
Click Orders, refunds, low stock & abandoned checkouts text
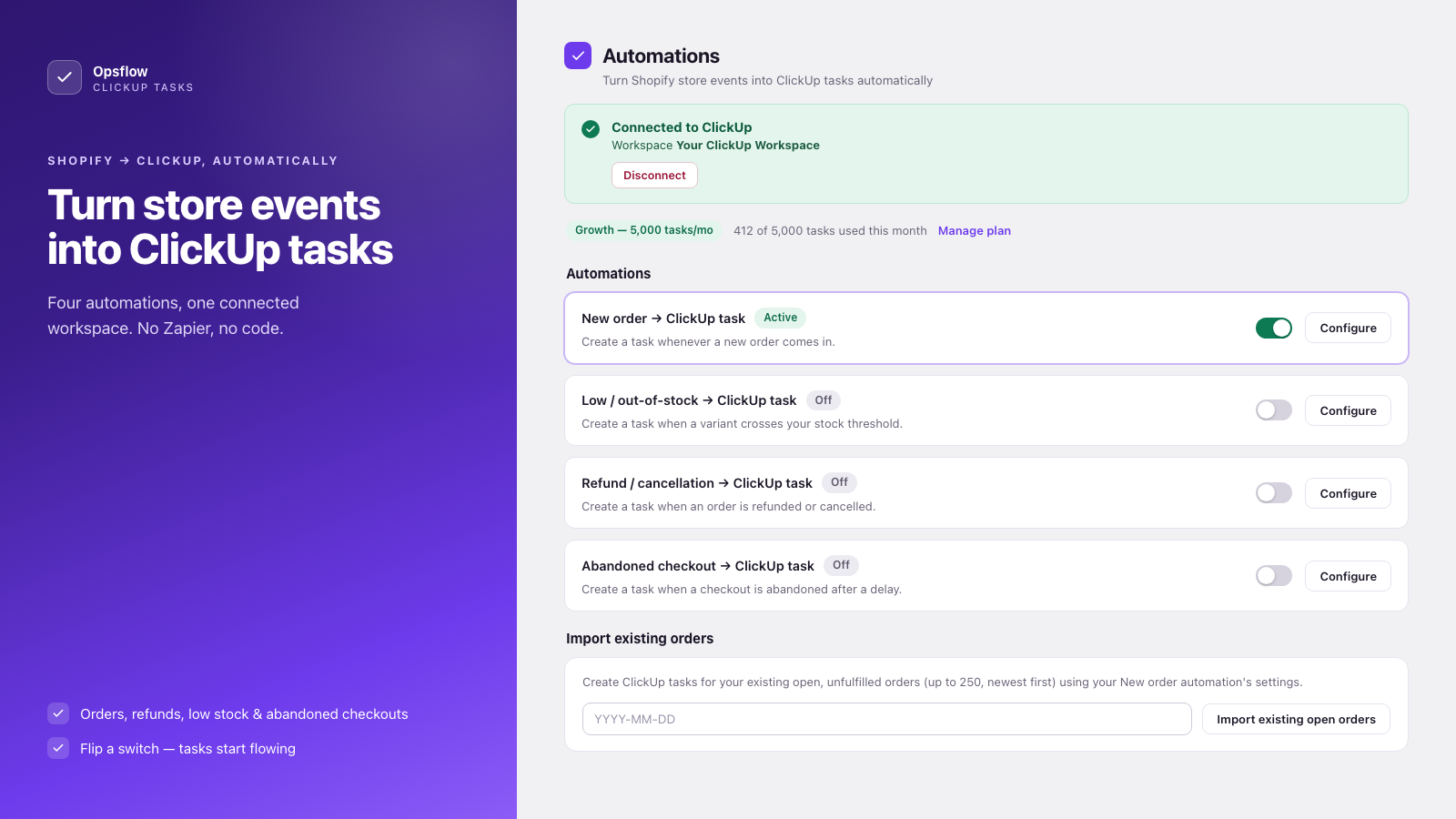pyautogui.click(x=244, y=714)
